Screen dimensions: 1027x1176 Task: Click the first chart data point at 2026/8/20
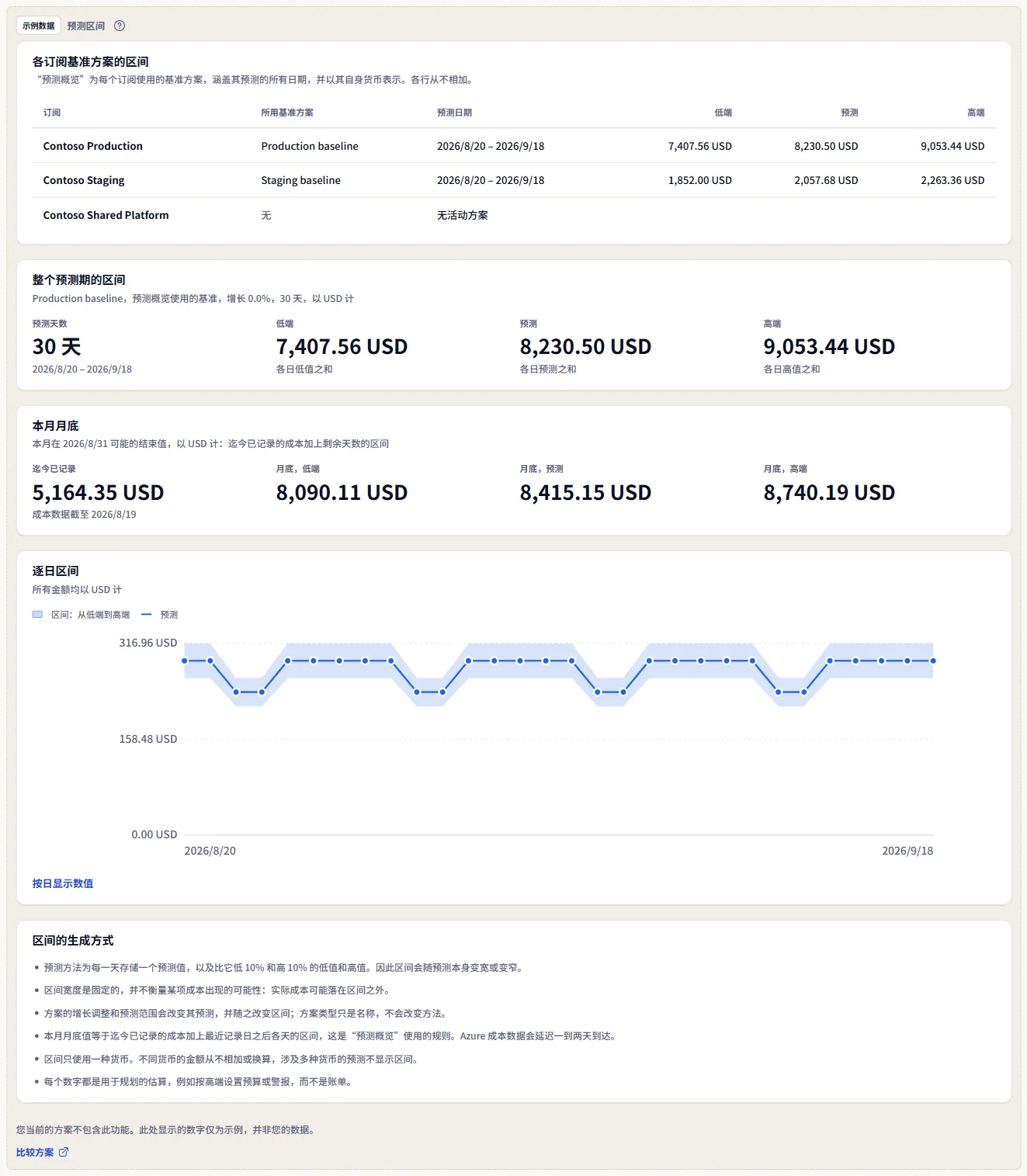(x=185, y=661)
